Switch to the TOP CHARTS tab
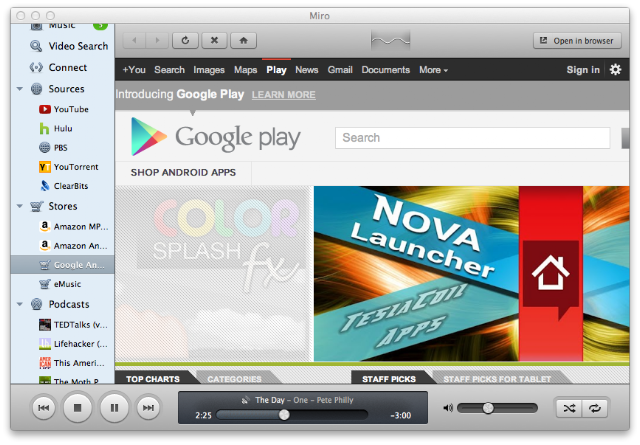This screenshot has height=445, width=640. click(153, 379)
